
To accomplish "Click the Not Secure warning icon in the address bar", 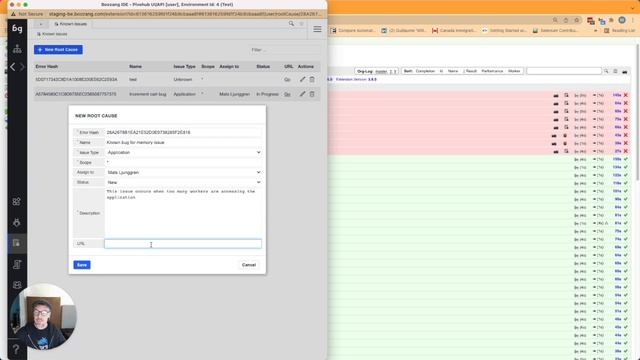I will point(13,14).
